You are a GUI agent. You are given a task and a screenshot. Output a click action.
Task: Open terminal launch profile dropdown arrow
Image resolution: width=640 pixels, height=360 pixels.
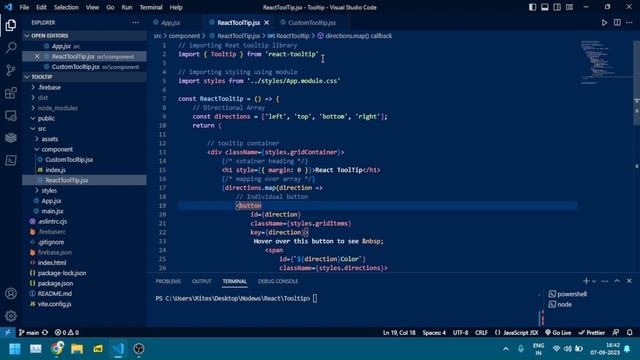pos(594,281)
